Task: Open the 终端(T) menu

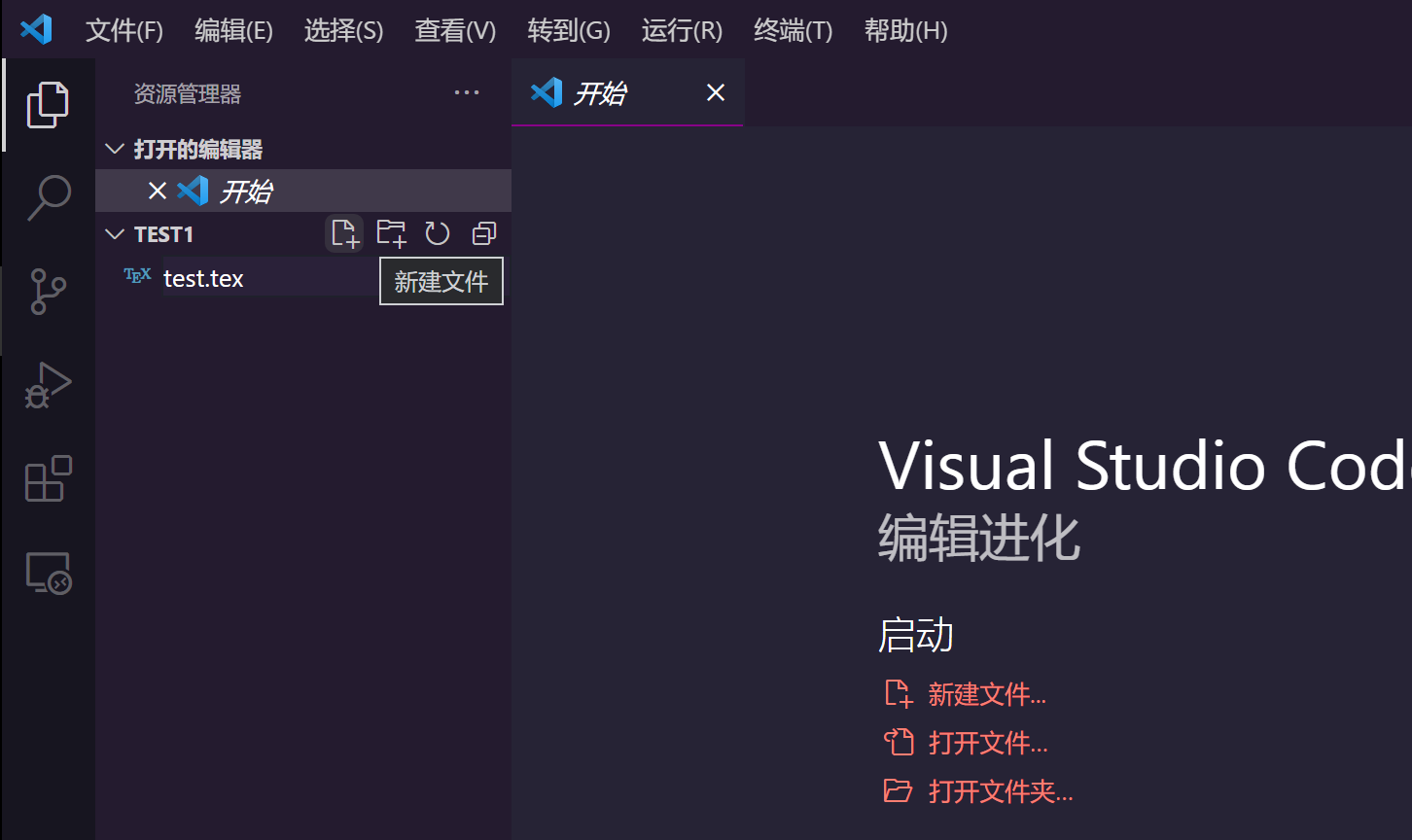Action: 792,30
